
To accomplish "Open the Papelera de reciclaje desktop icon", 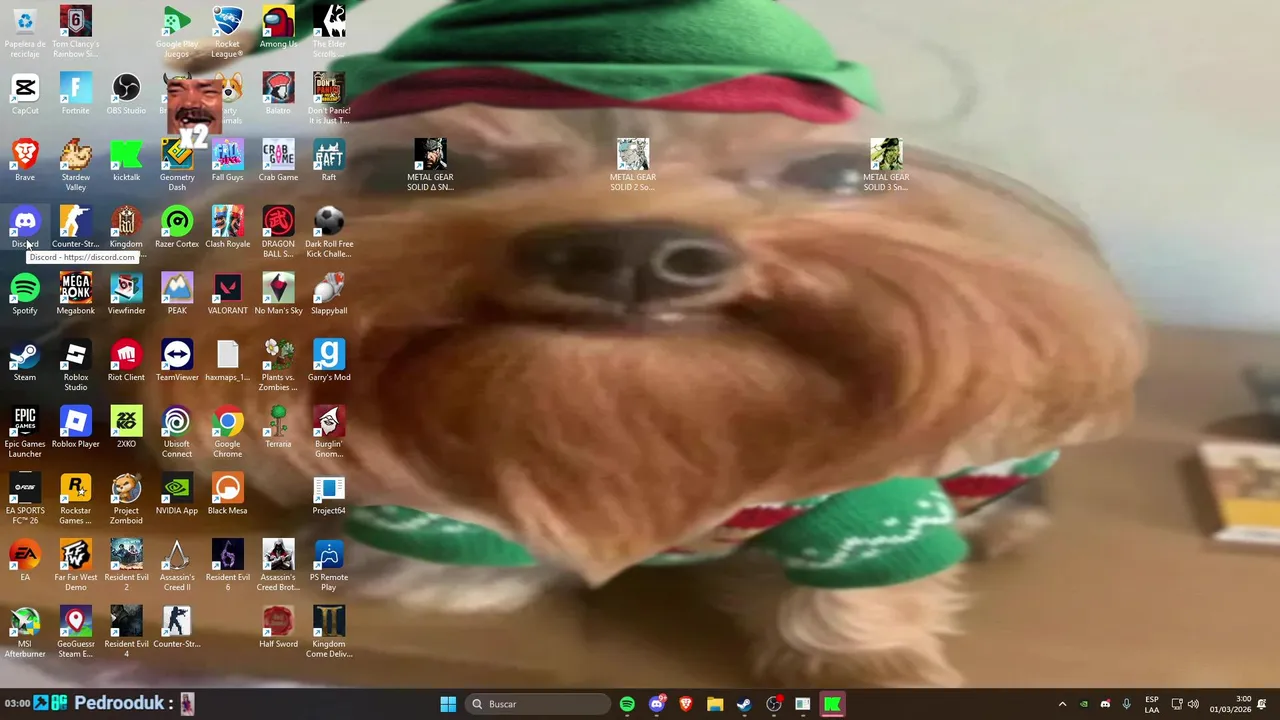I will (25, 32).
